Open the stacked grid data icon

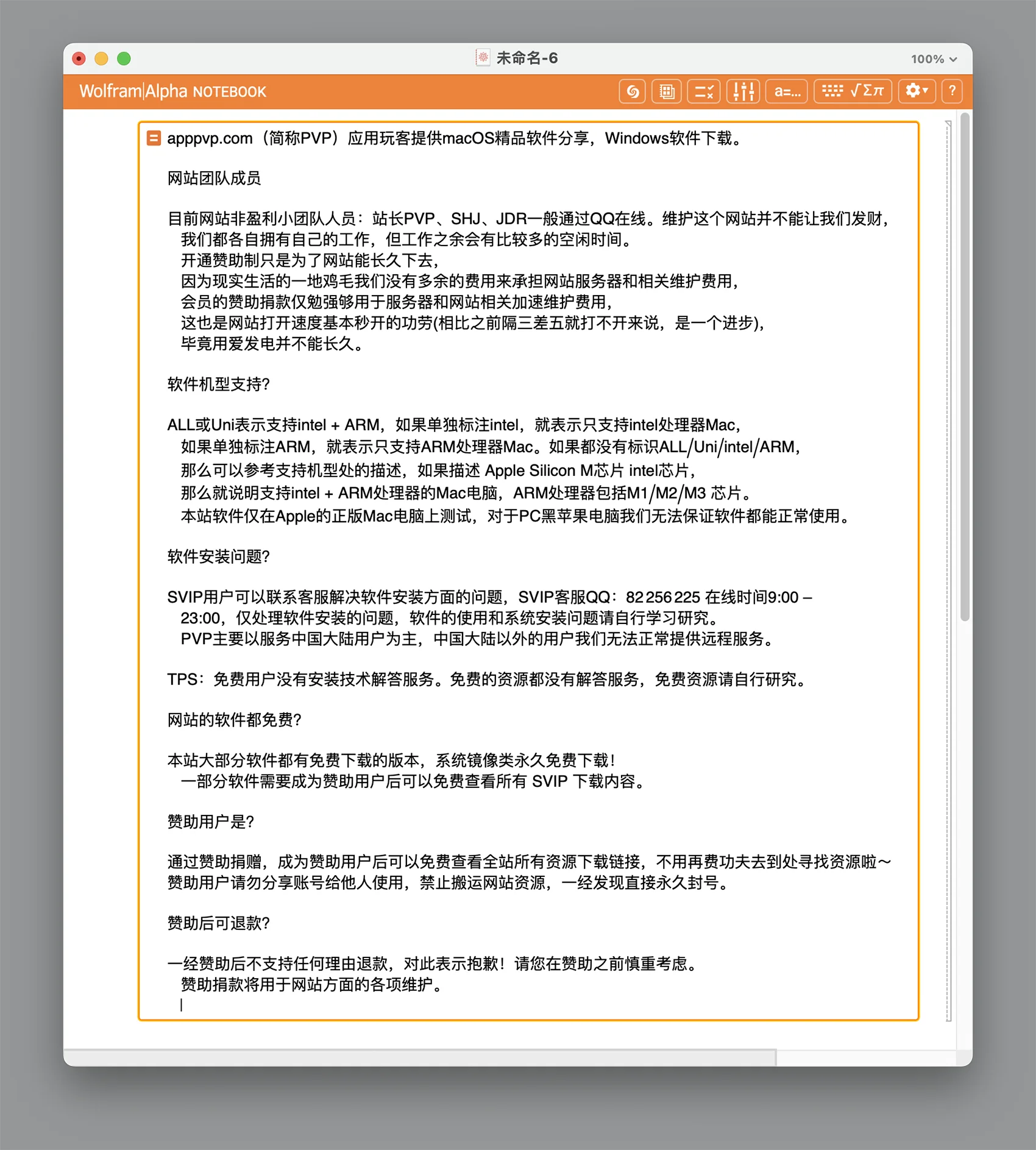[667, 91]
